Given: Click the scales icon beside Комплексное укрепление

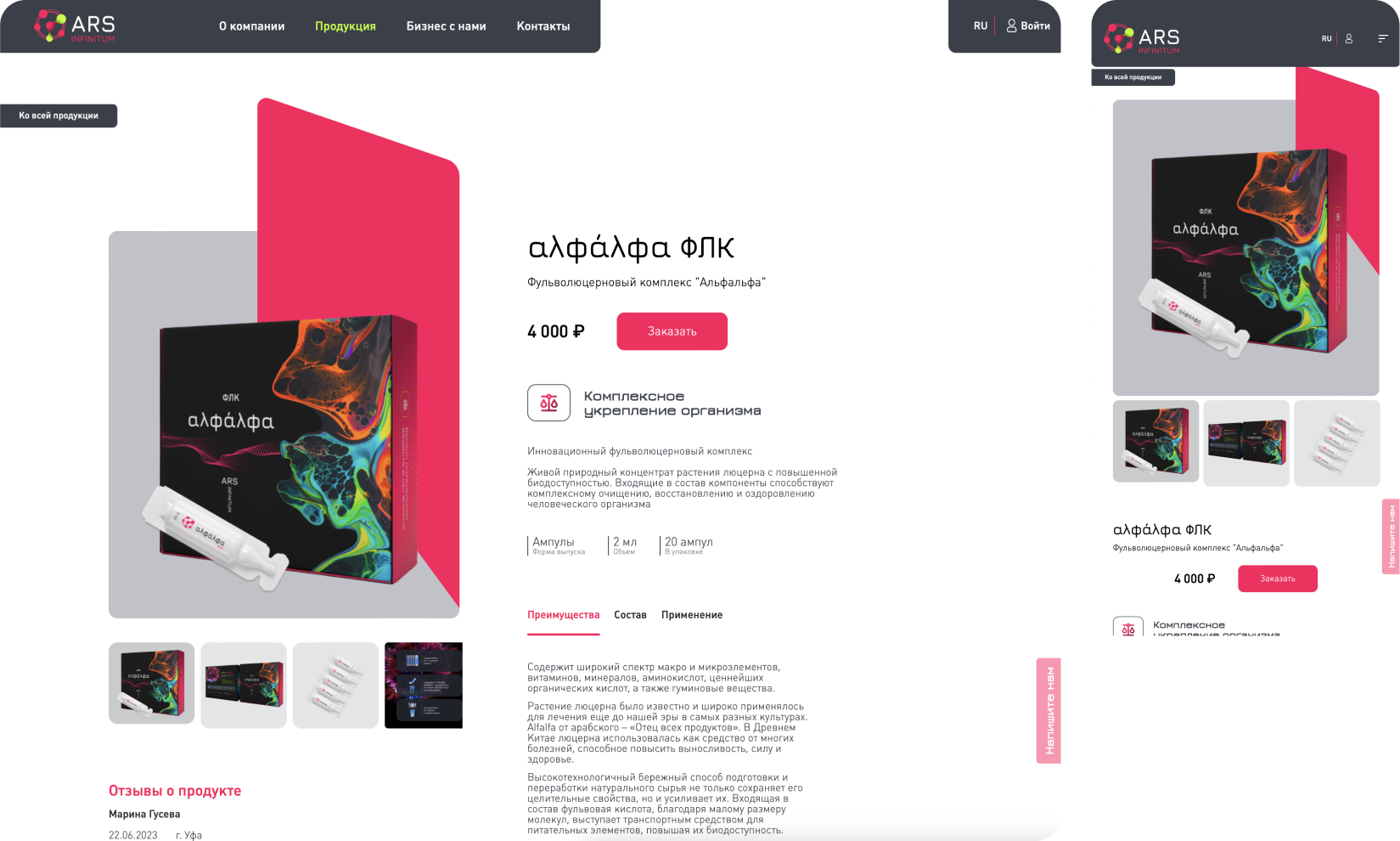Looking at the screenshot, I should 548,403.
